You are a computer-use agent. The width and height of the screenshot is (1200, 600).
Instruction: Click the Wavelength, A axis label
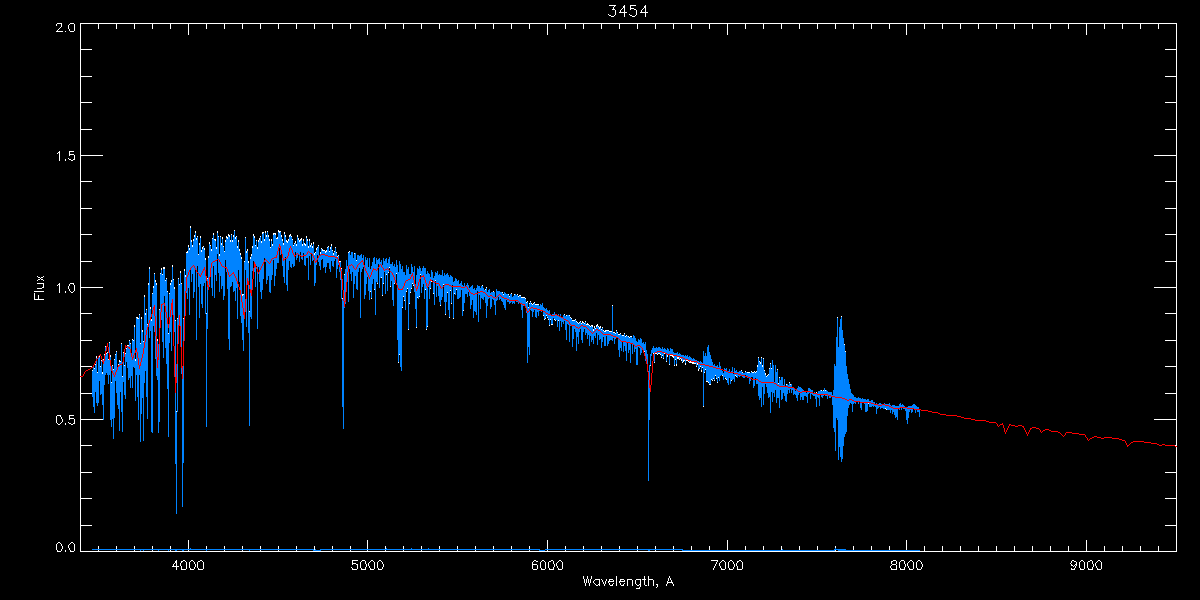pos(628,581)
